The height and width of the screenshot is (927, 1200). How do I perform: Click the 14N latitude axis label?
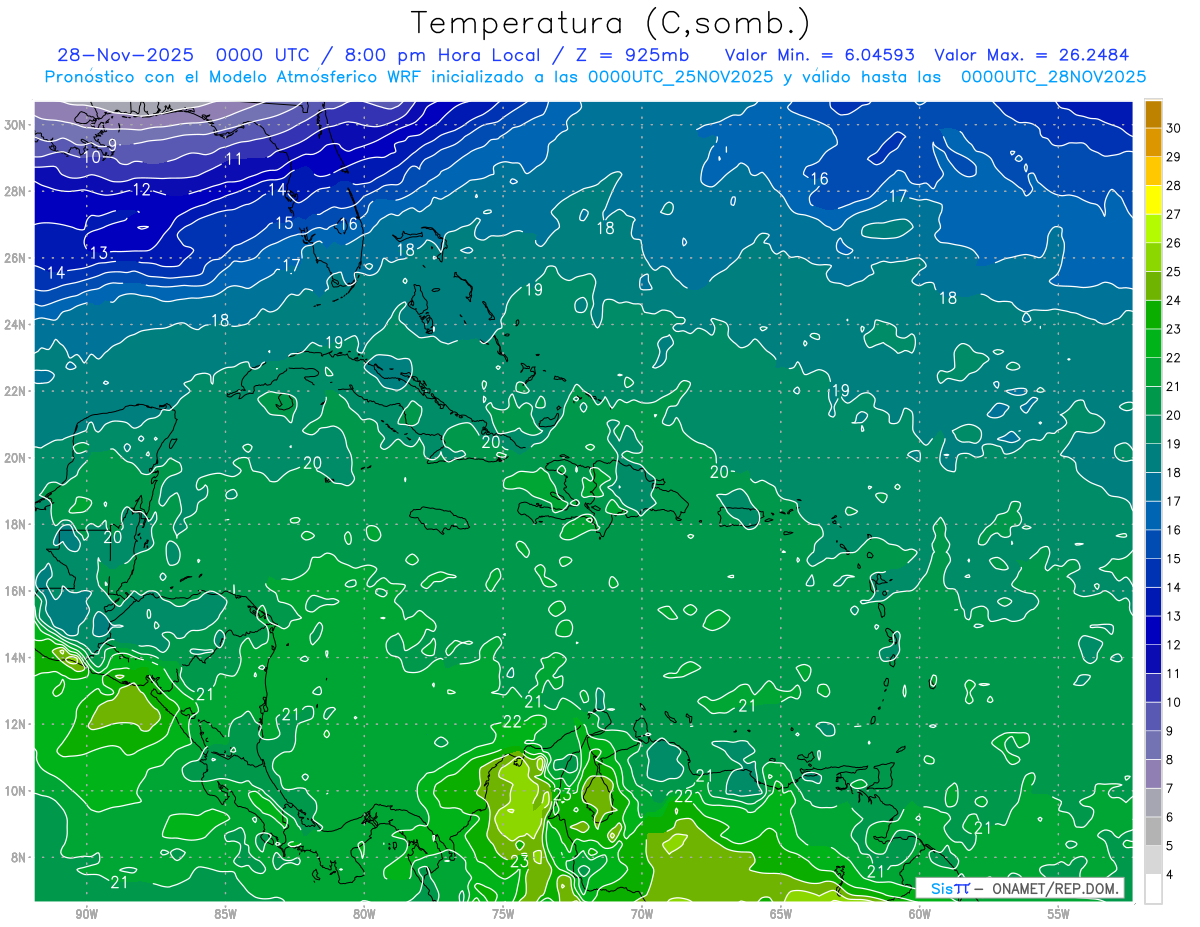[x=17, y=658]
